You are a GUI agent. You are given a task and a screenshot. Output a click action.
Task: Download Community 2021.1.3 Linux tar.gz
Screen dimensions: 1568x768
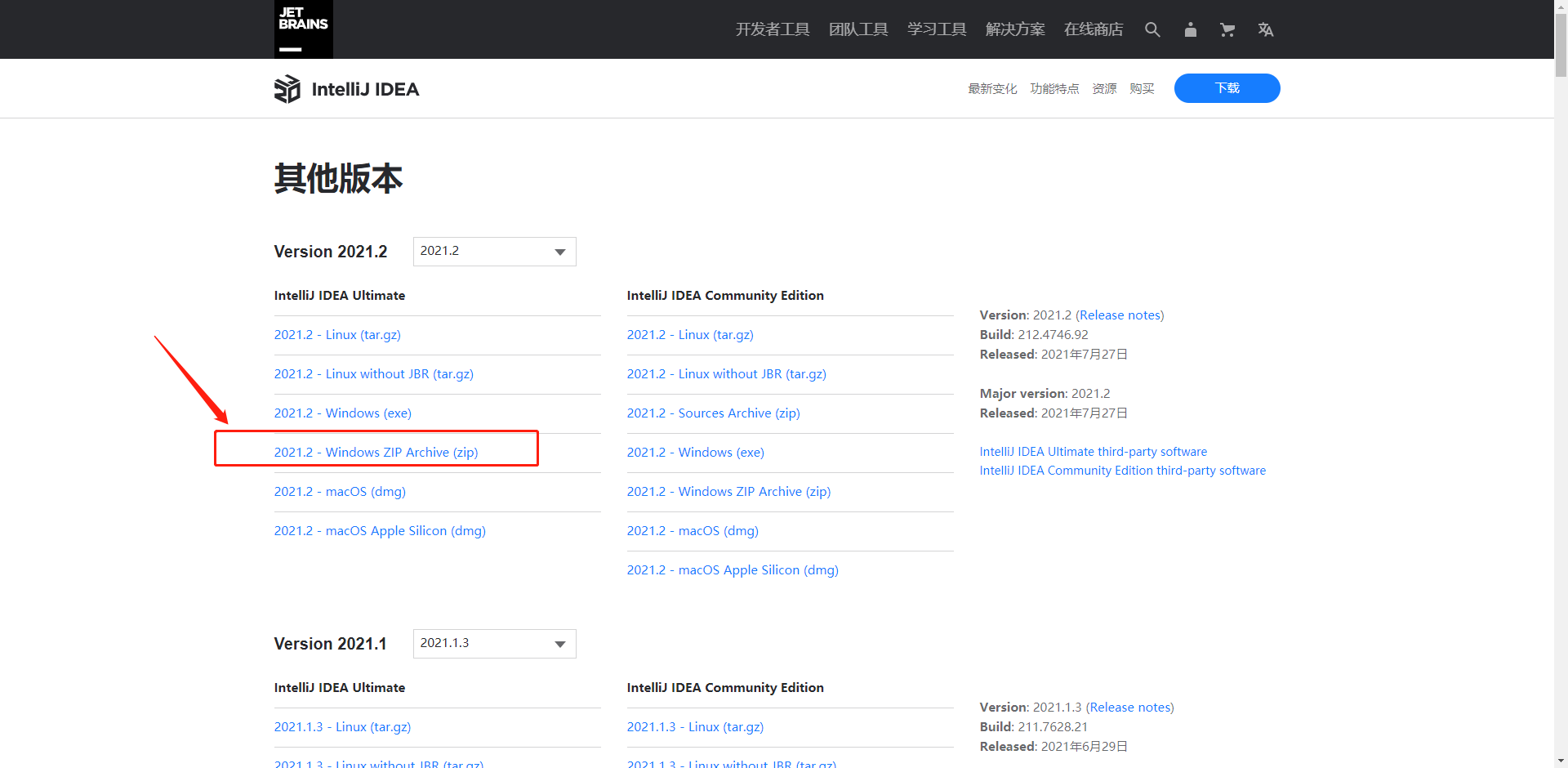[x=695, y=727]
